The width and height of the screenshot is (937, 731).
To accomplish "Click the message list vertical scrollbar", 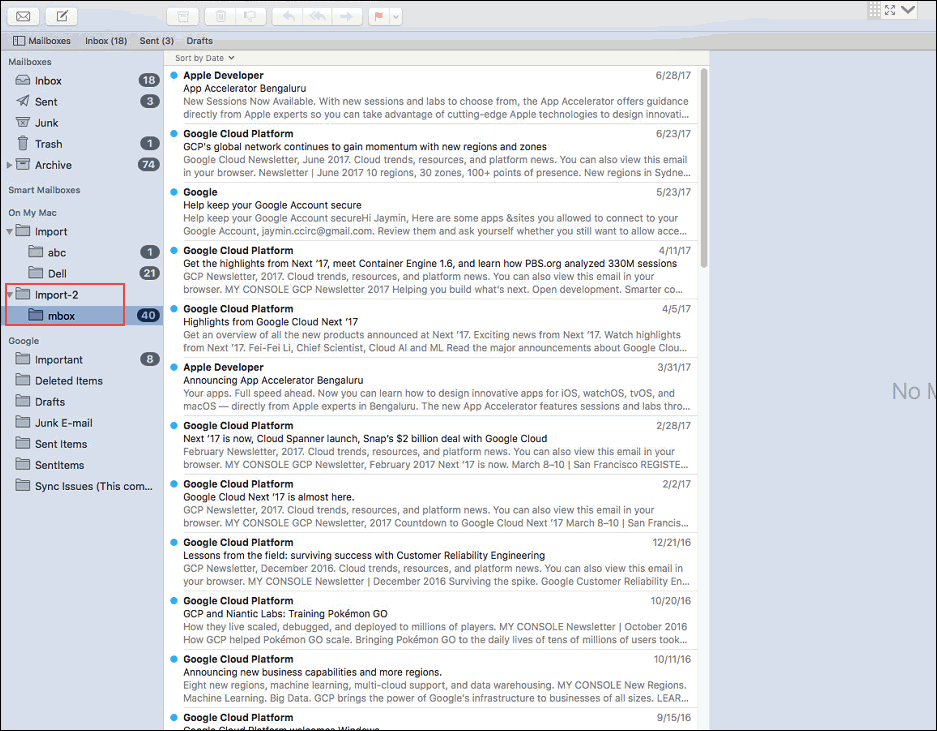I will click(703, 160).
